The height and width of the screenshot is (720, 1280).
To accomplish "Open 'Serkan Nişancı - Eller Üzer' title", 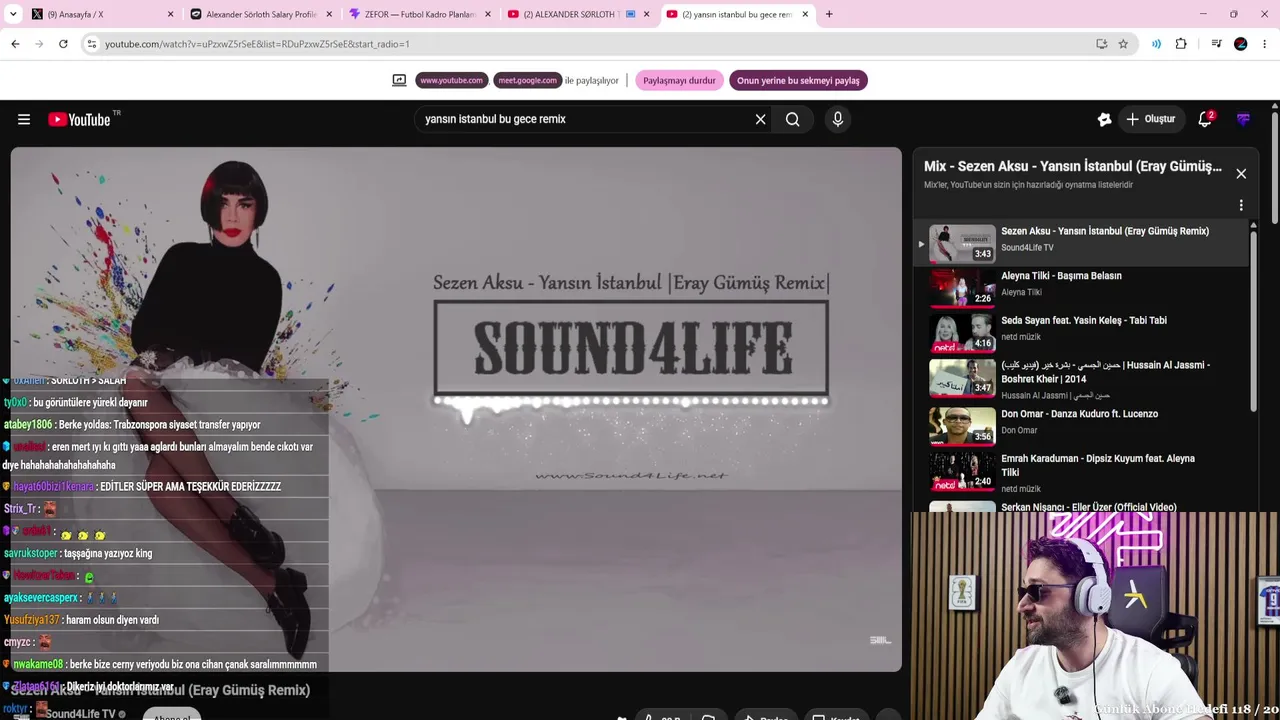I will (x=1088, y=507).
